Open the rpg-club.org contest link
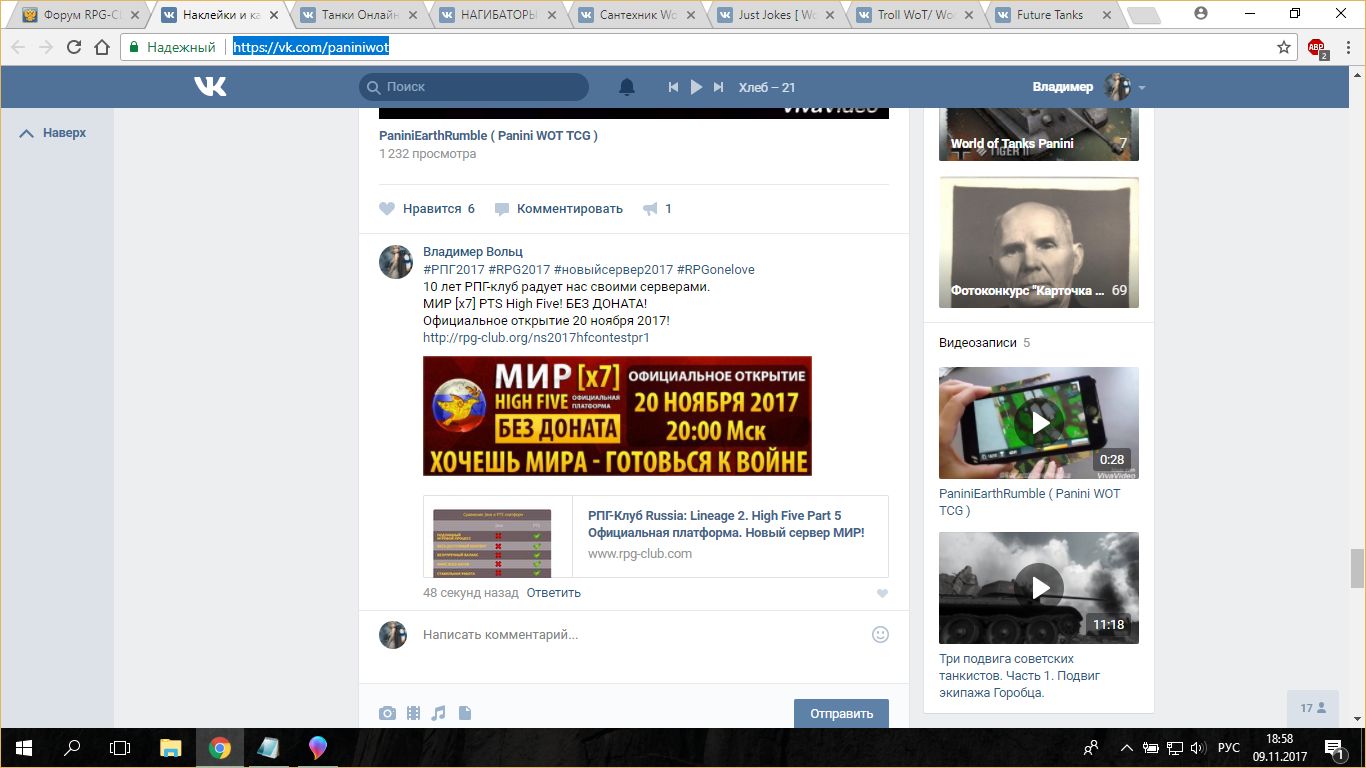 (x=536, y=338)
